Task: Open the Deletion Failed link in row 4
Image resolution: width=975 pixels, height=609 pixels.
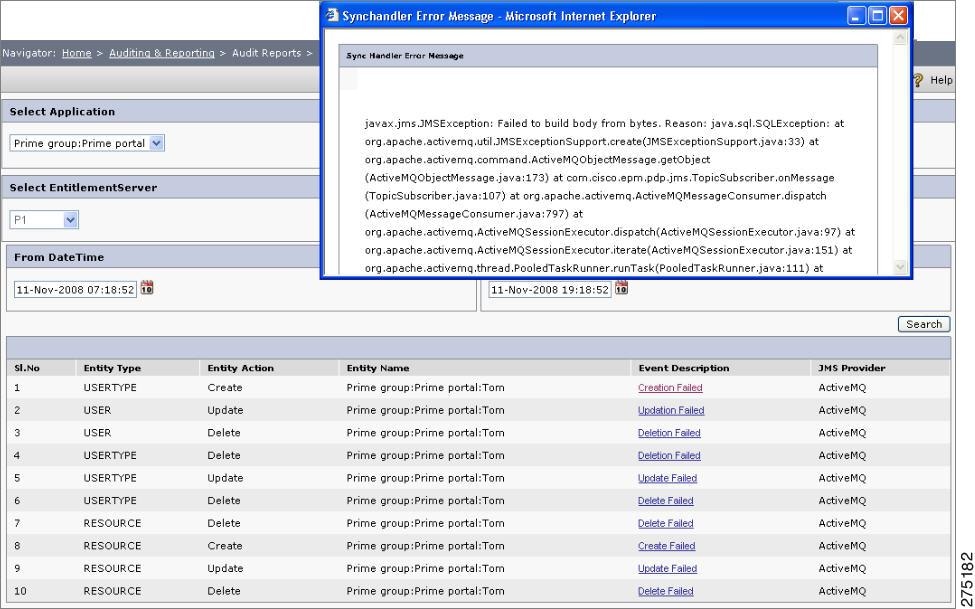Action: 669,455
